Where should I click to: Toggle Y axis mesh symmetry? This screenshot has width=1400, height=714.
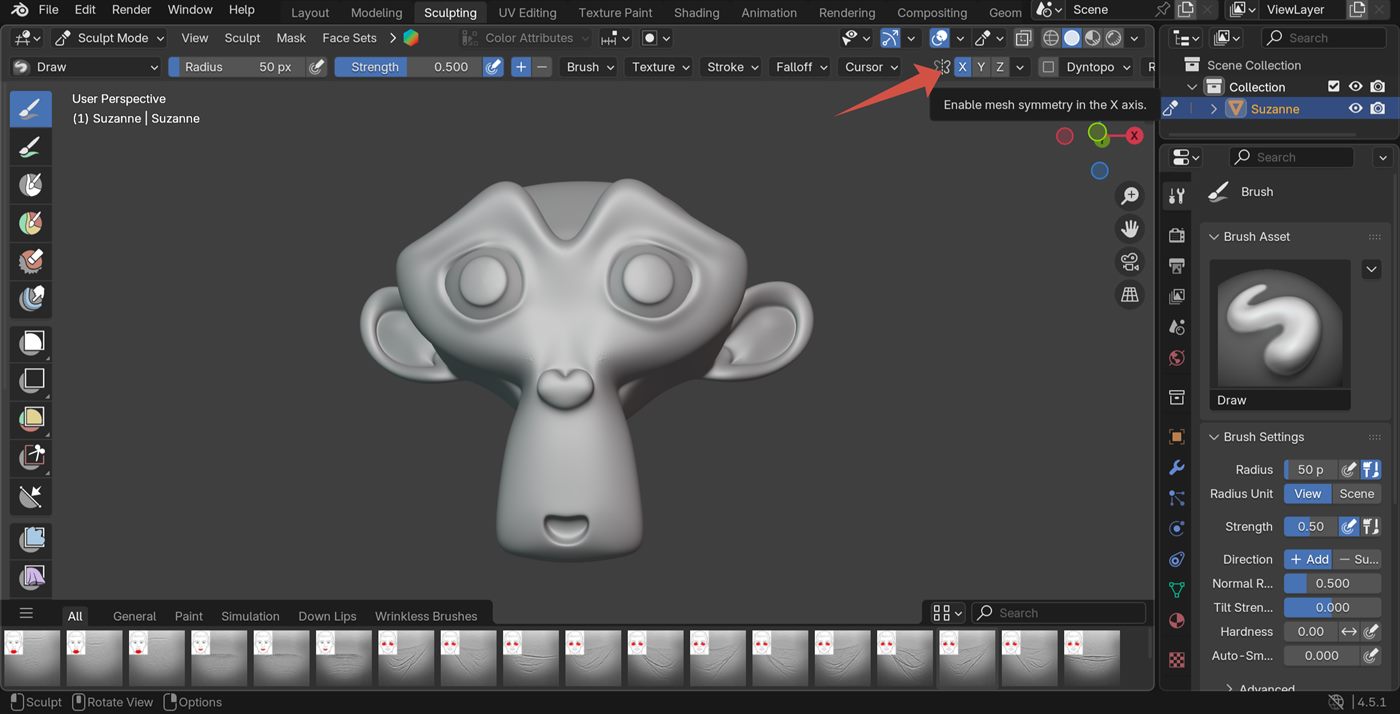coord(981,67)
